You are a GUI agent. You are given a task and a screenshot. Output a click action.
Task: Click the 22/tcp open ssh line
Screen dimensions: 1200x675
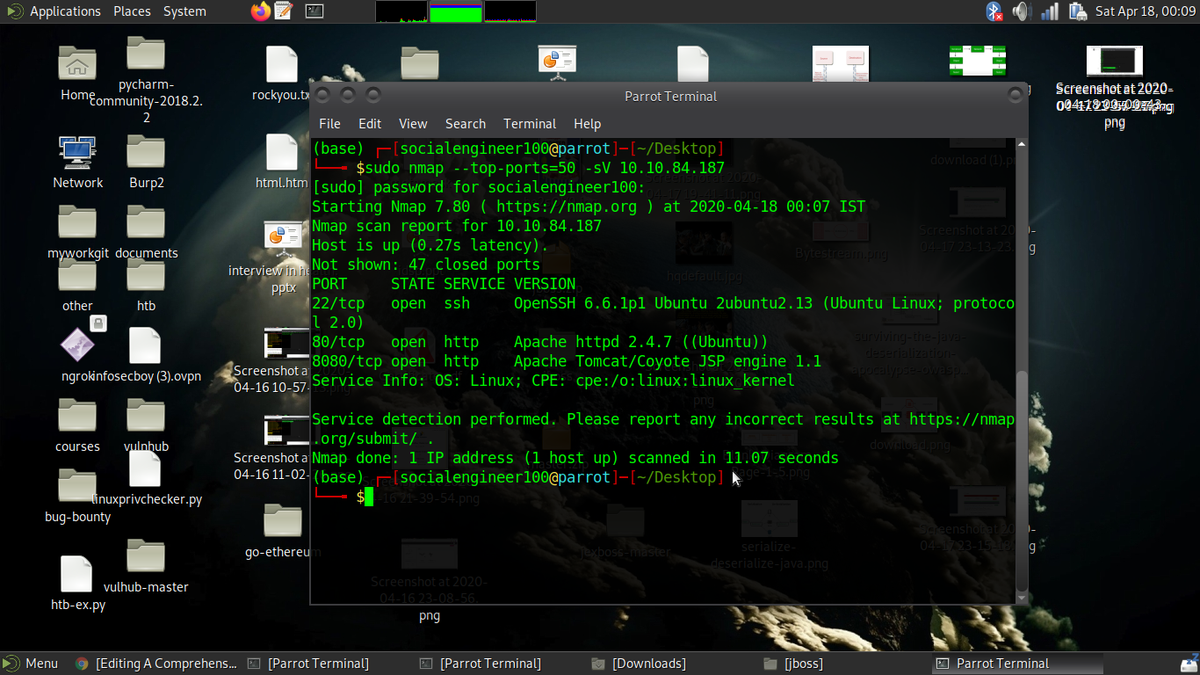[664, 313]
